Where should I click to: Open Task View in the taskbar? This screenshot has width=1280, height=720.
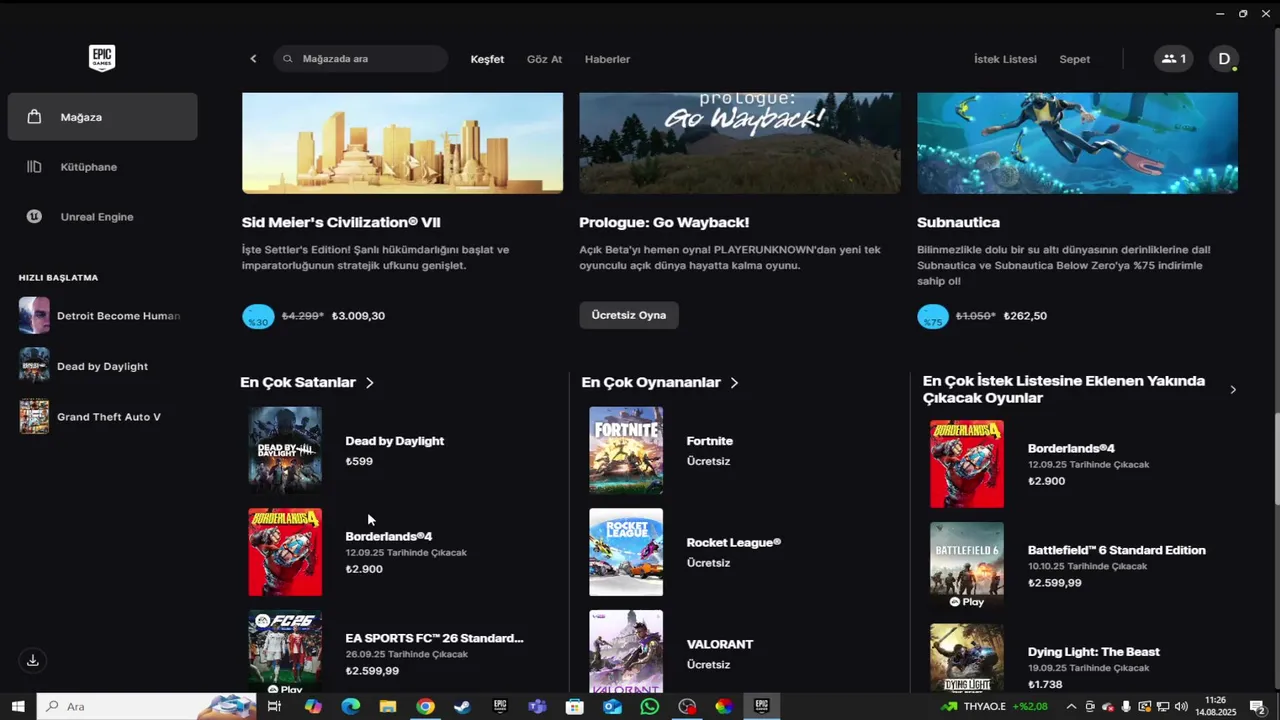(x=274, y=706)
